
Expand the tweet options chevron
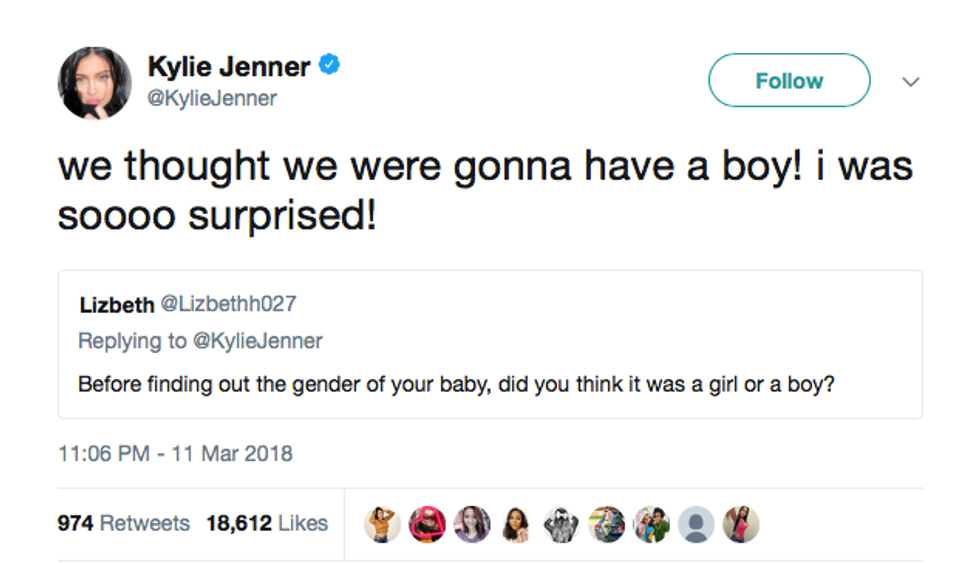(910, 82)
